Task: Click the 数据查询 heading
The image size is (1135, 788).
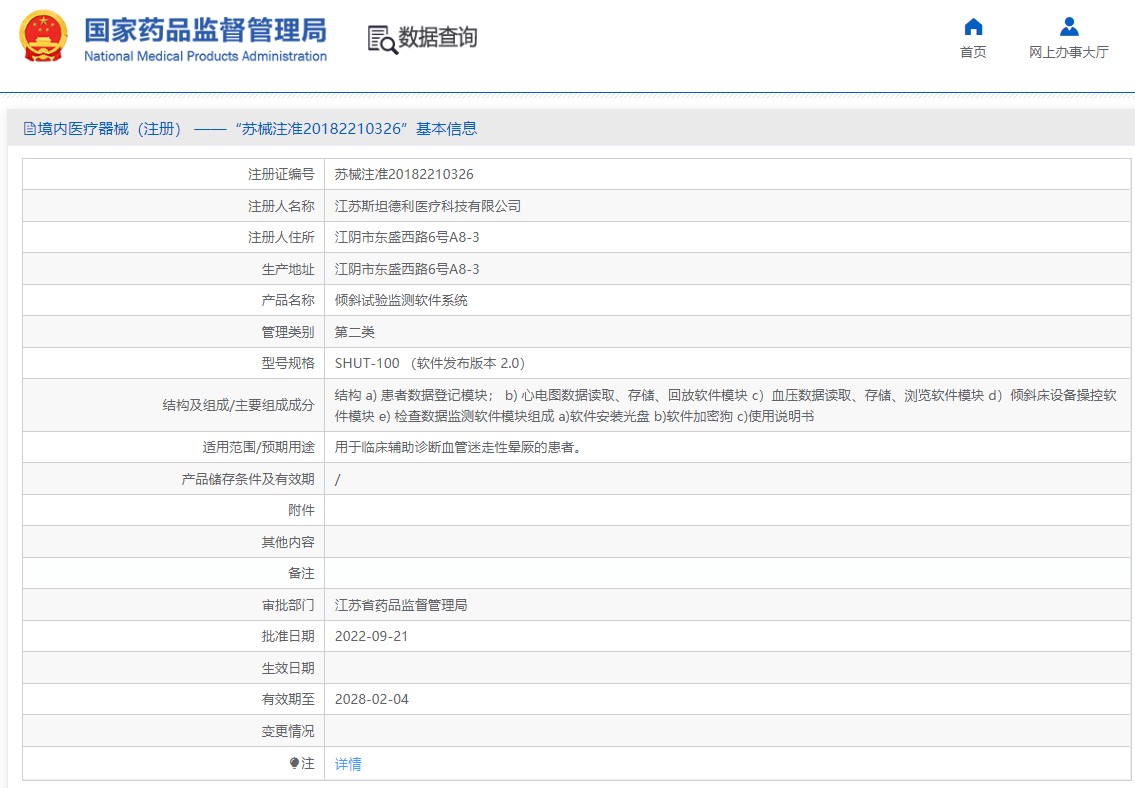Action: click(x=437, y=37)
